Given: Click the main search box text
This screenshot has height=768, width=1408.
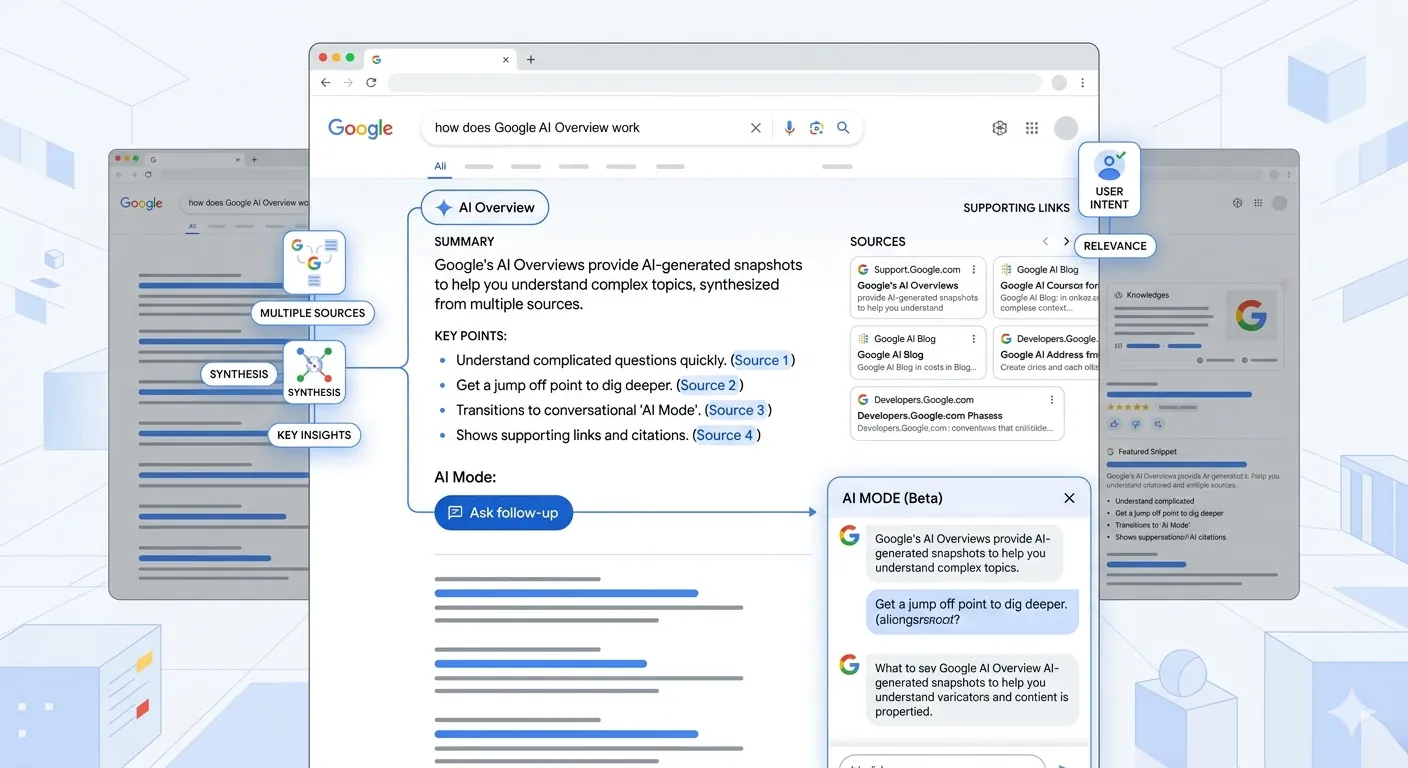Looking at the screenshot, I should tap(537, 128).
